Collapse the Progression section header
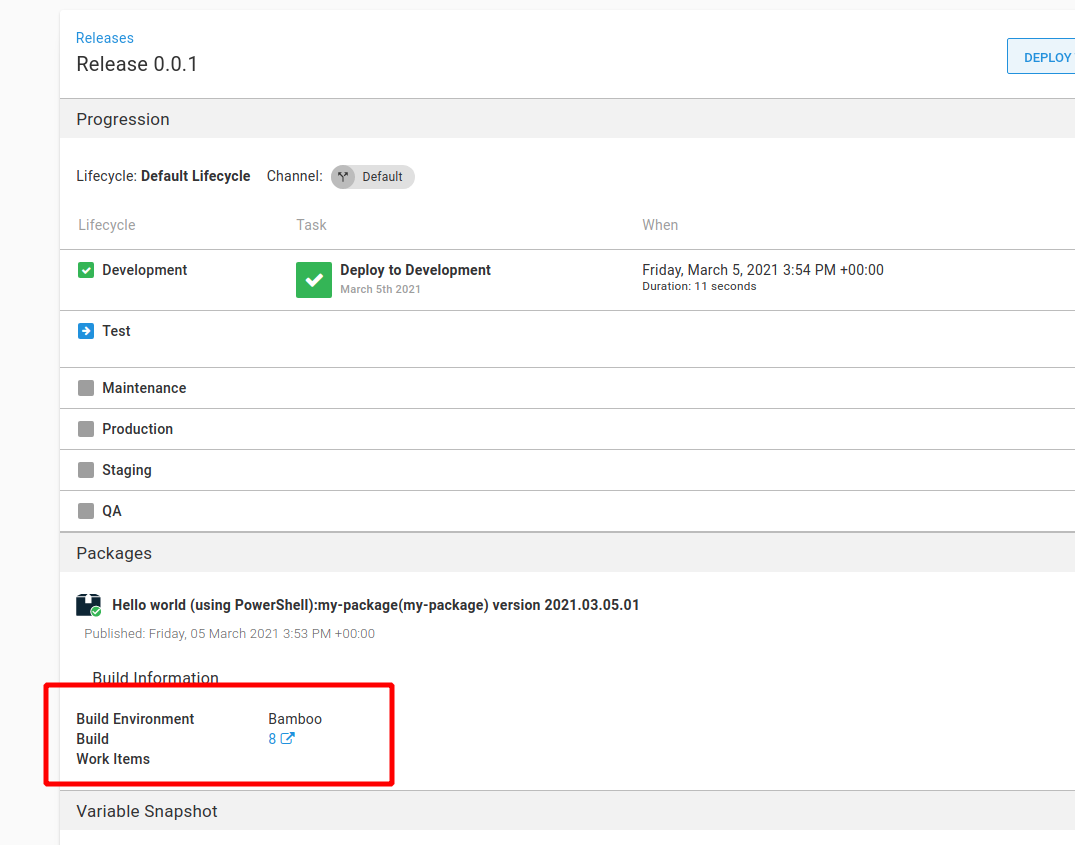The width and height of the screenshot is (1075, 845). 122,119
